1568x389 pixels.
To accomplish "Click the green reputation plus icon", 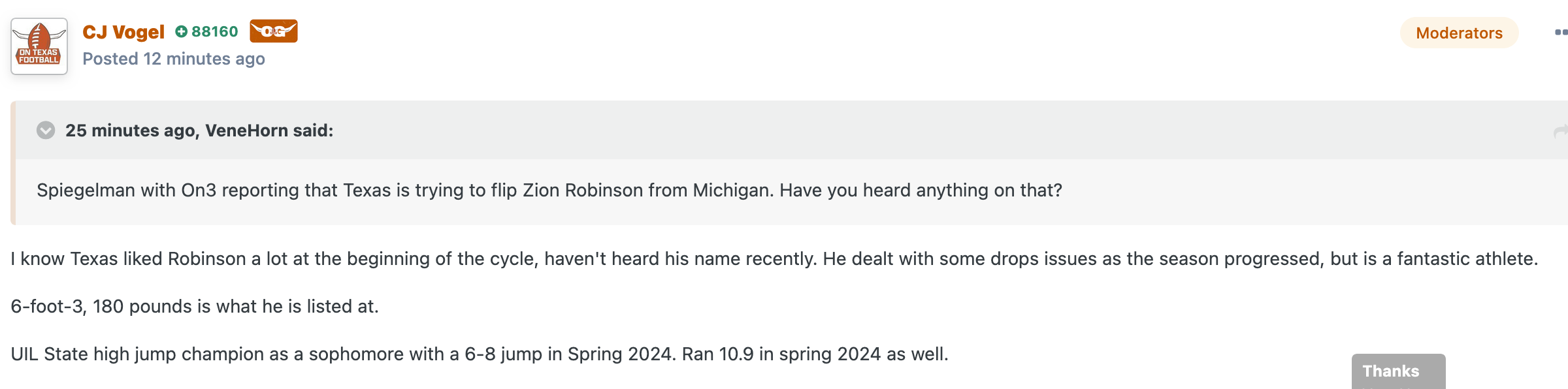I will coord(182,31).
